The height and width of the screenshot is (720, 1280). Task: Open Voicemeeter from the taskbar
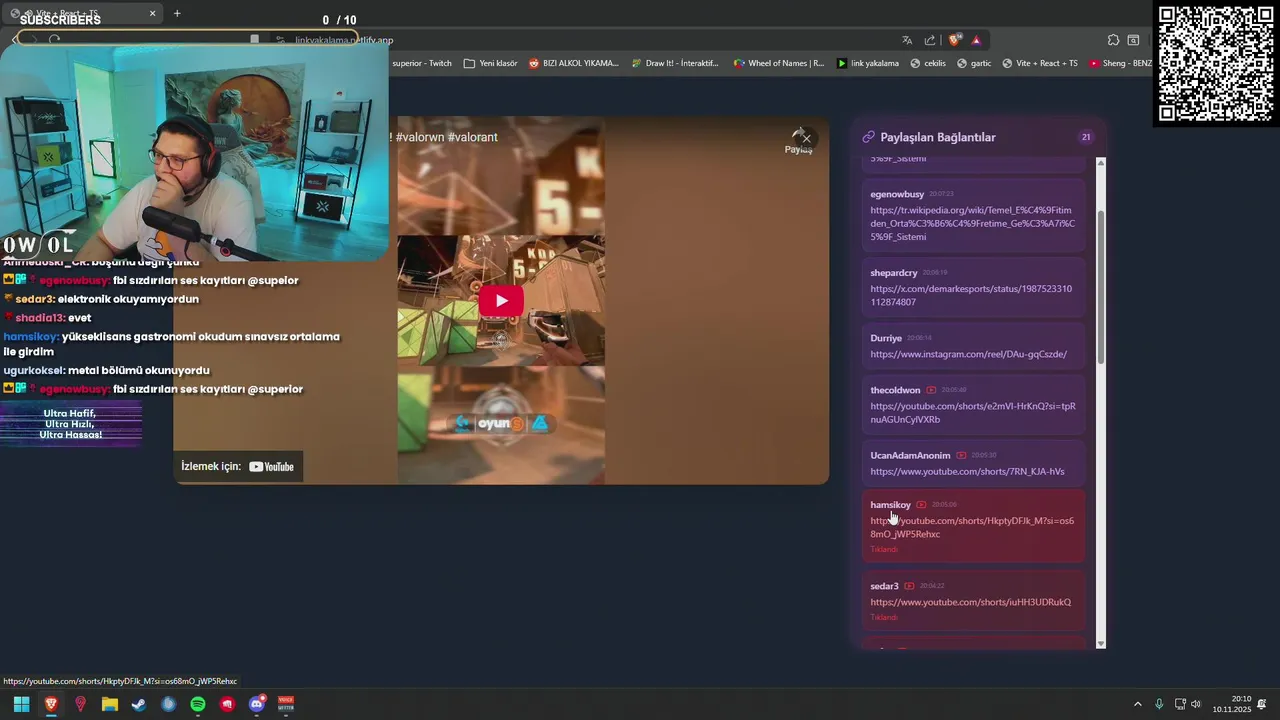[x=286, y=704]
